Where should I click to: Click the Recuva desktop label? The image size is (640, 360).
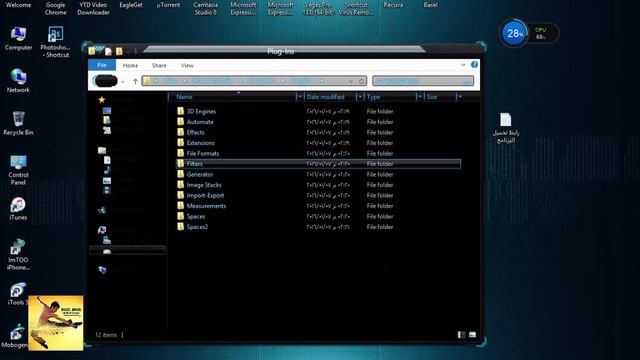[x=393, y=5]
